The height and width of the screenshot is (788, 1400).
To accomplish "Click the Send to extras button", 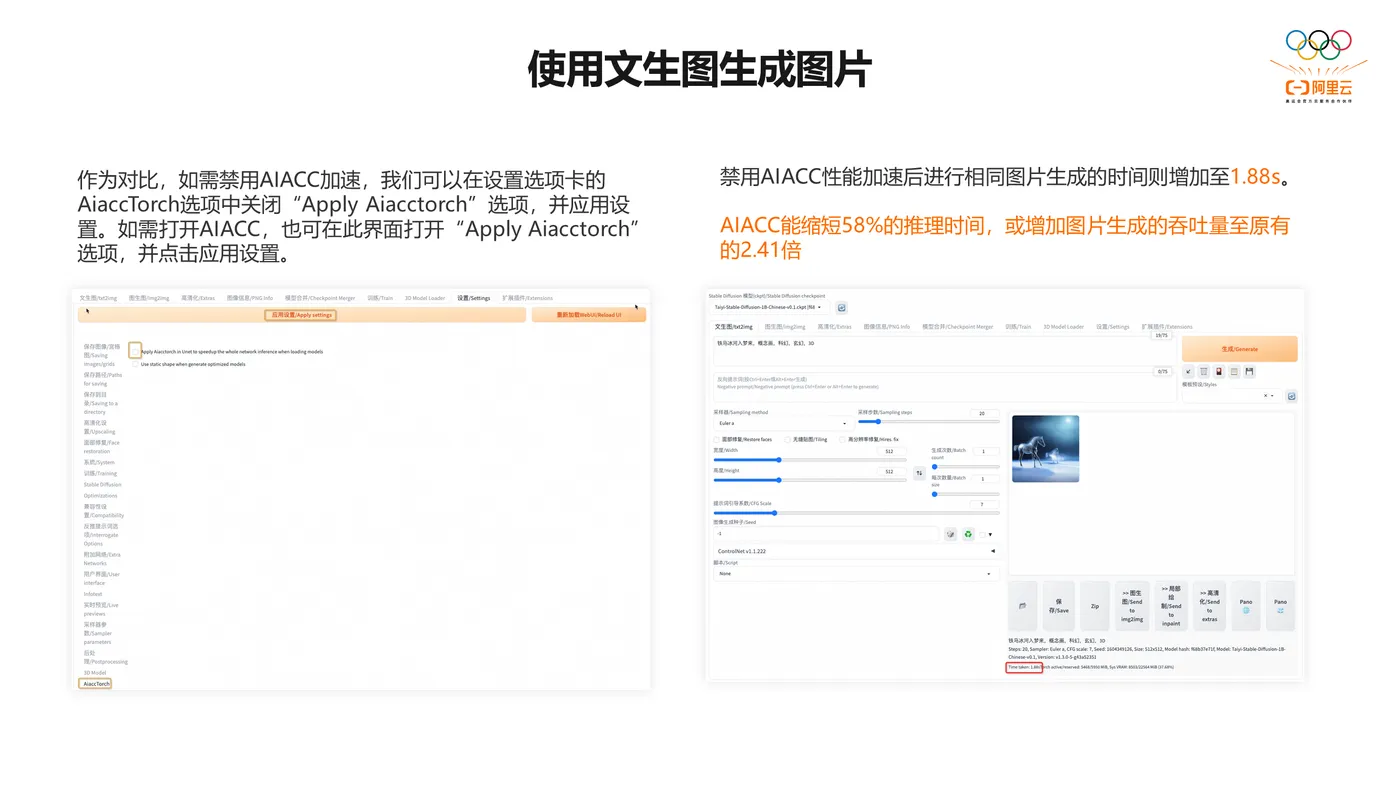I will tap(1209, 606).
